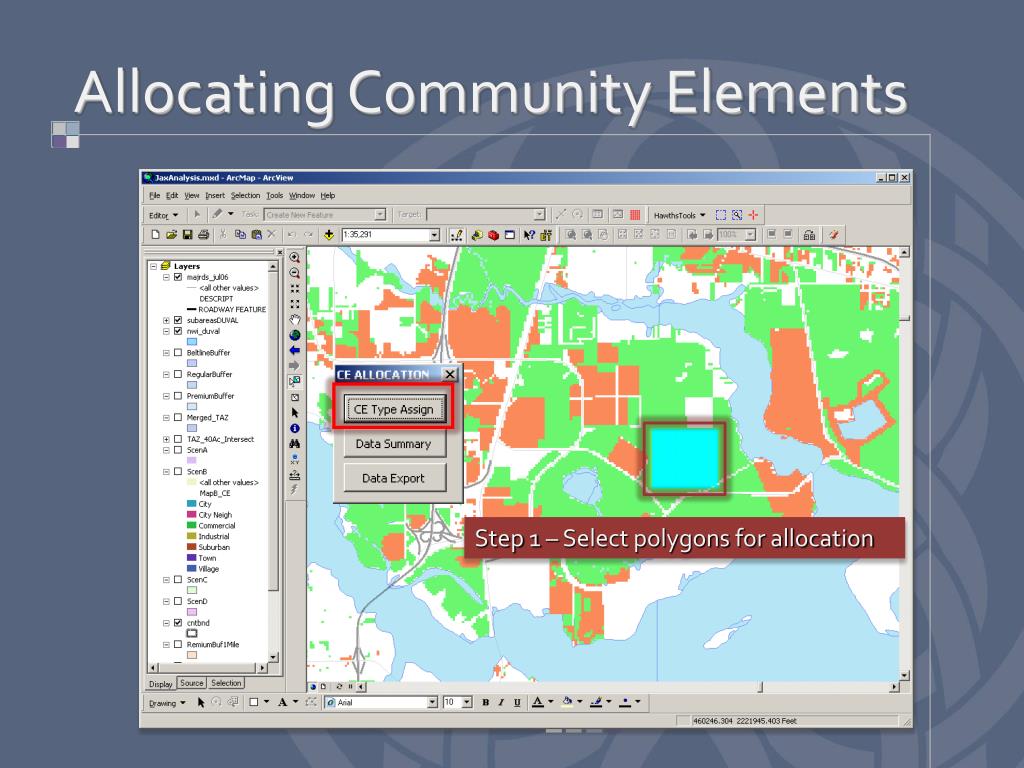Screen dimensions: 1024x768
Task: Print the map
Action: [x=203, y=234]
